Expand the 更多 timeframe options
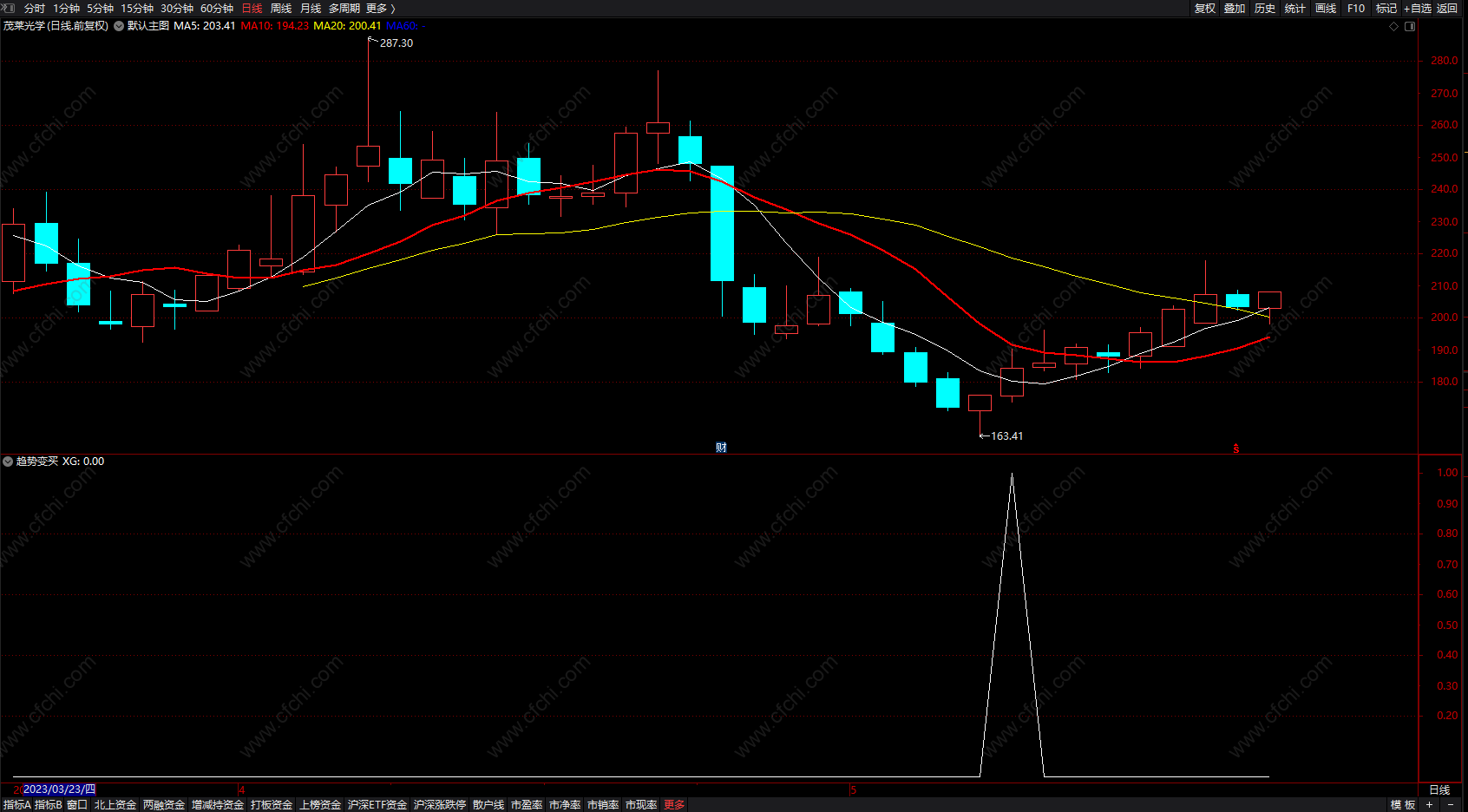1468x812 pixels. pyautogui.click(x=380, y=8)
